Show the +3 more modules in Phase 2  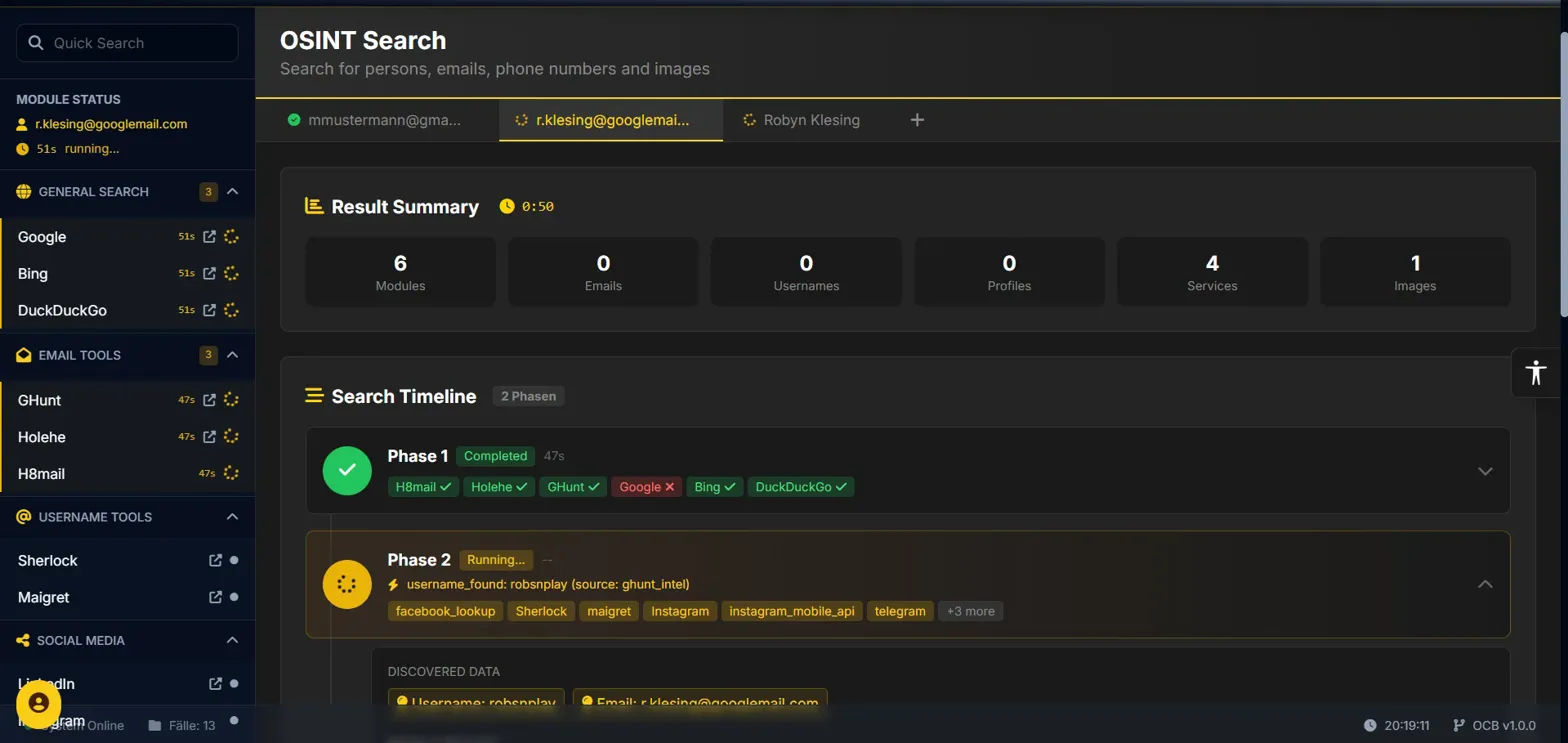click(x=970, y=611)
